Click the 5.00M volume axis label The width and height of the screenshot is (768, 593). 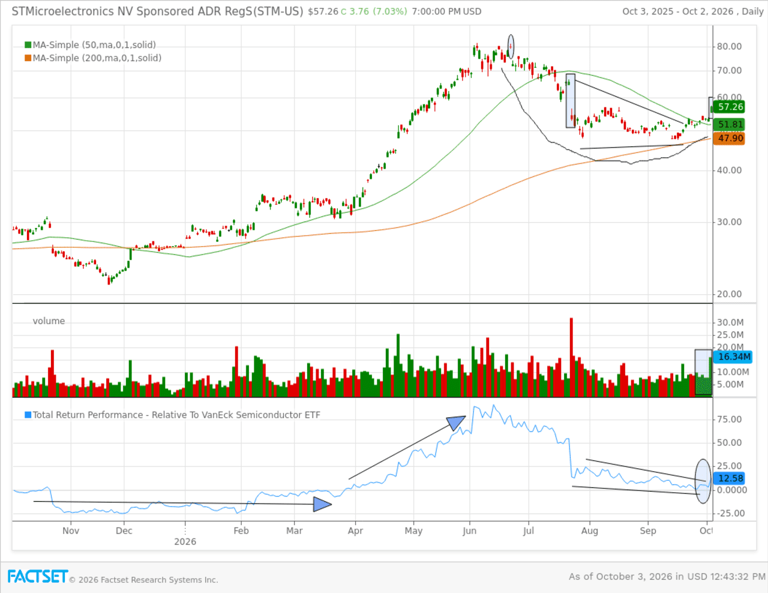click(730, 384)
